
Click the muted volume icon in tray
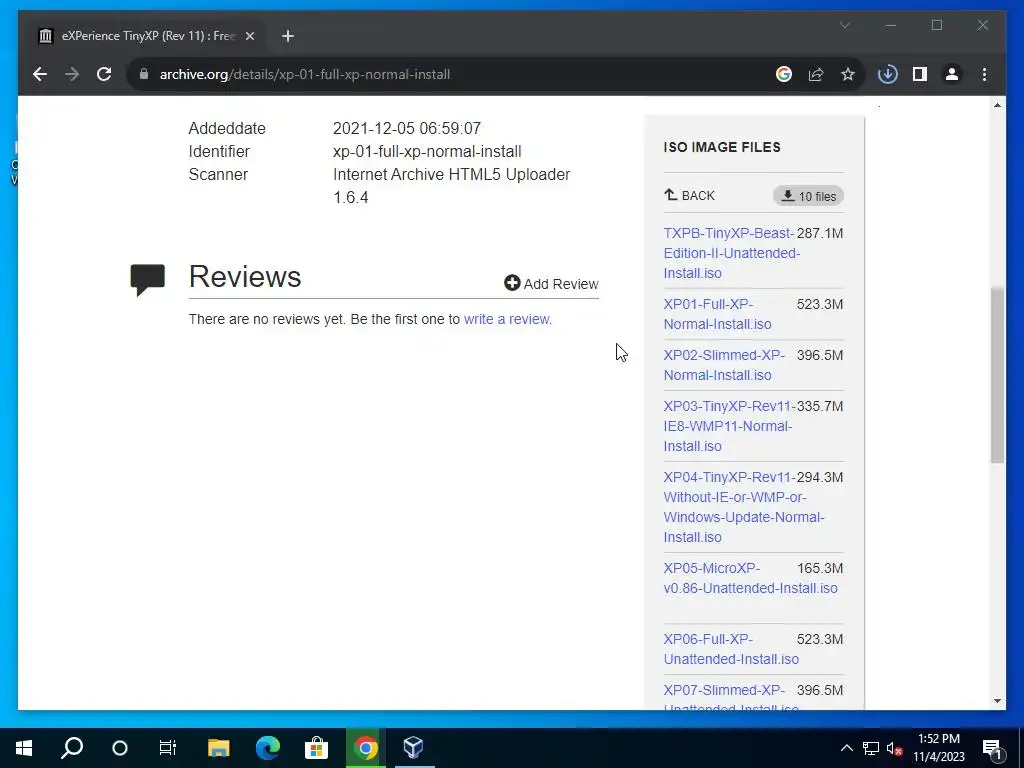(894, 748)
